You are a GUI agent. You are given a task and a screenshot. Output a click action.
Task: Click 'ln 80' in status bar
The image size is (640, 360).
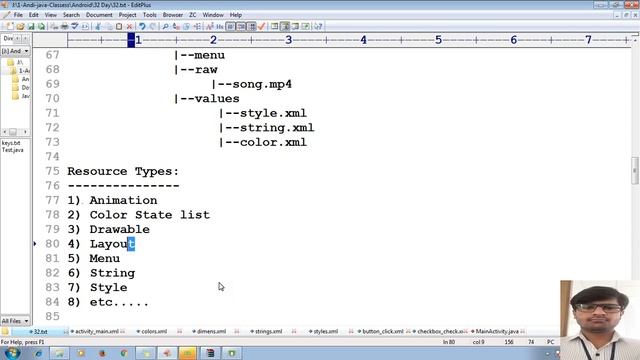[449, 342]
